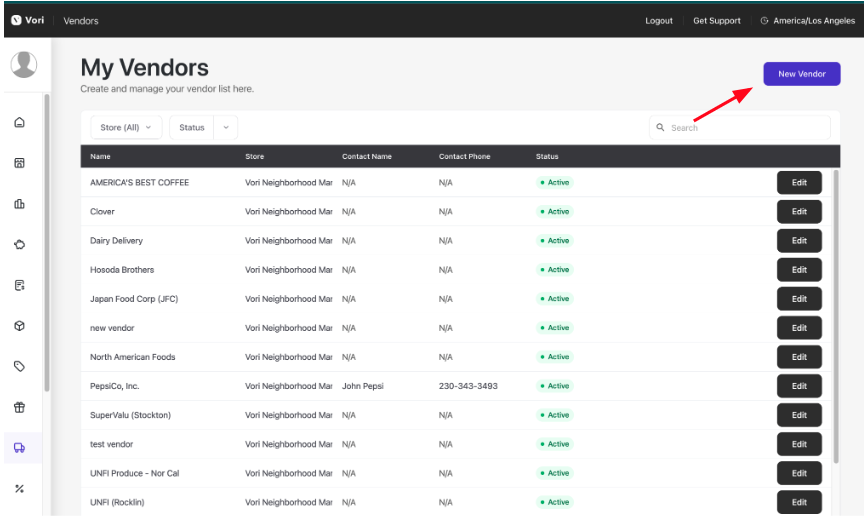Click the vendor table vertical scrollbar

pyautogui.click(x=836, y=317)
